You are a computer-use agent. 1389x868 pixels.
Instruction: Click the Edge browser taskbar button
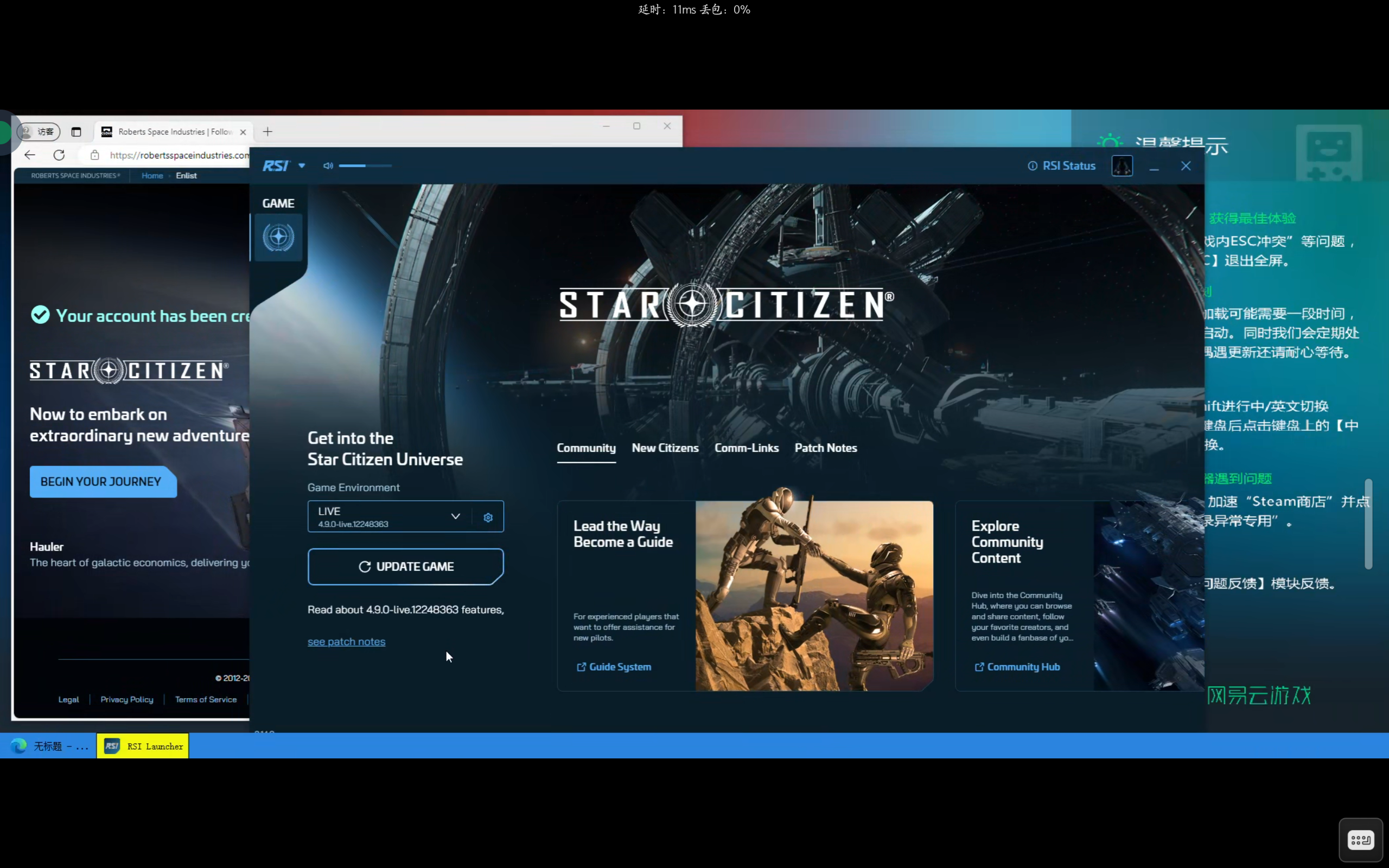coord(49,746)
